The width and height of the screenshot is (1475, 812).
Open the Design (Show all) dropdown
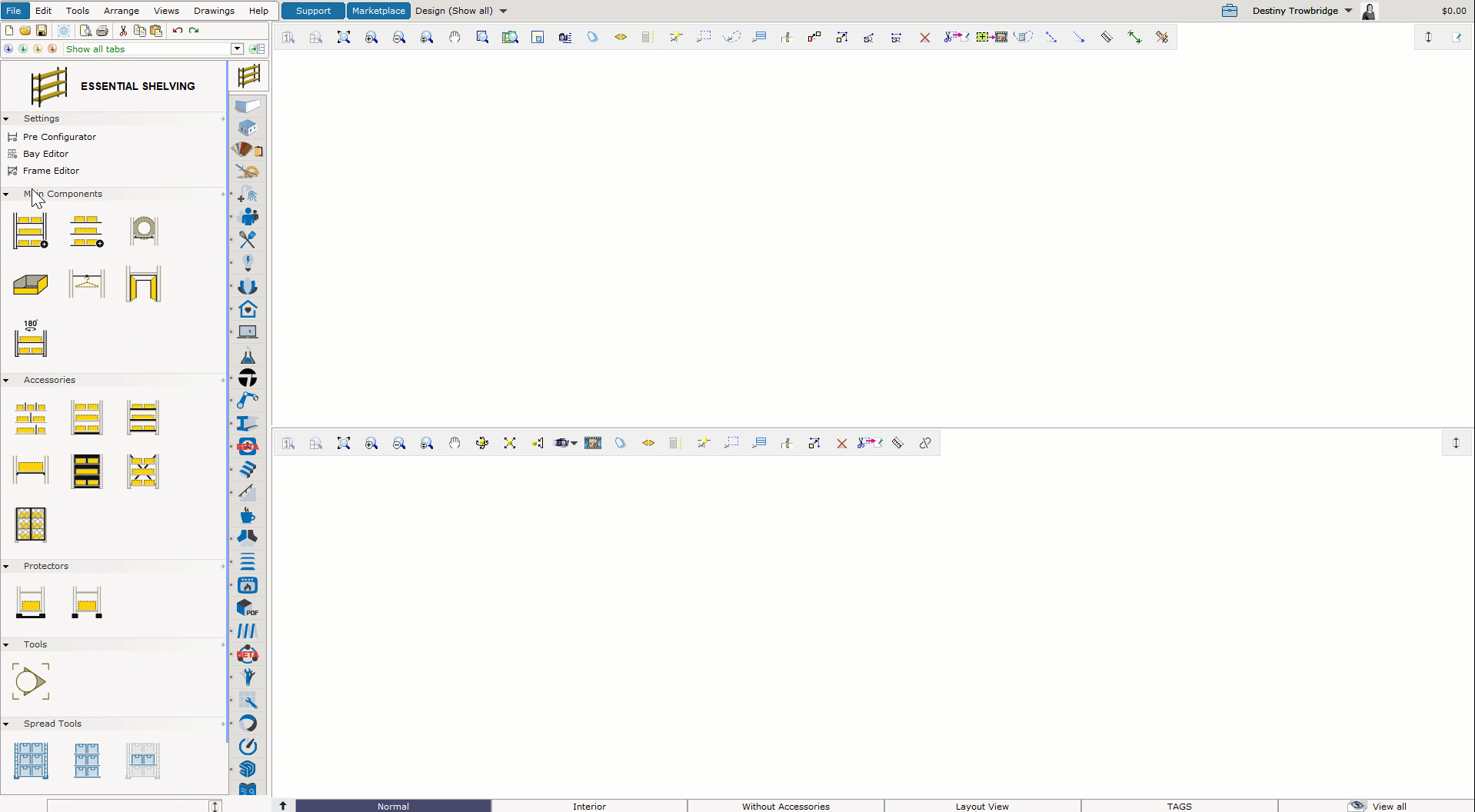coord(460,11)
